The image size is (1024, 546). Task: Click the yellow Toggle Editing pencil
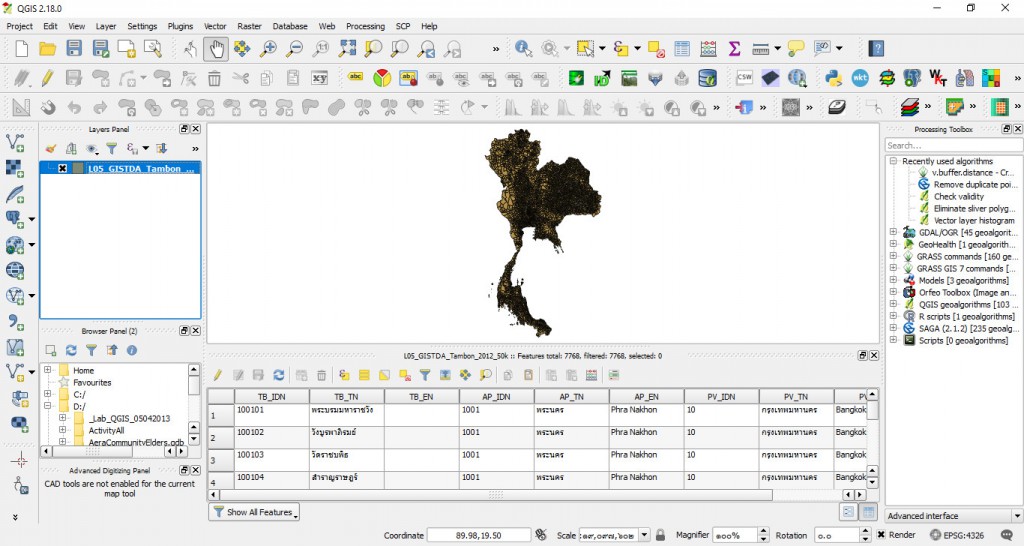[47, 78]
